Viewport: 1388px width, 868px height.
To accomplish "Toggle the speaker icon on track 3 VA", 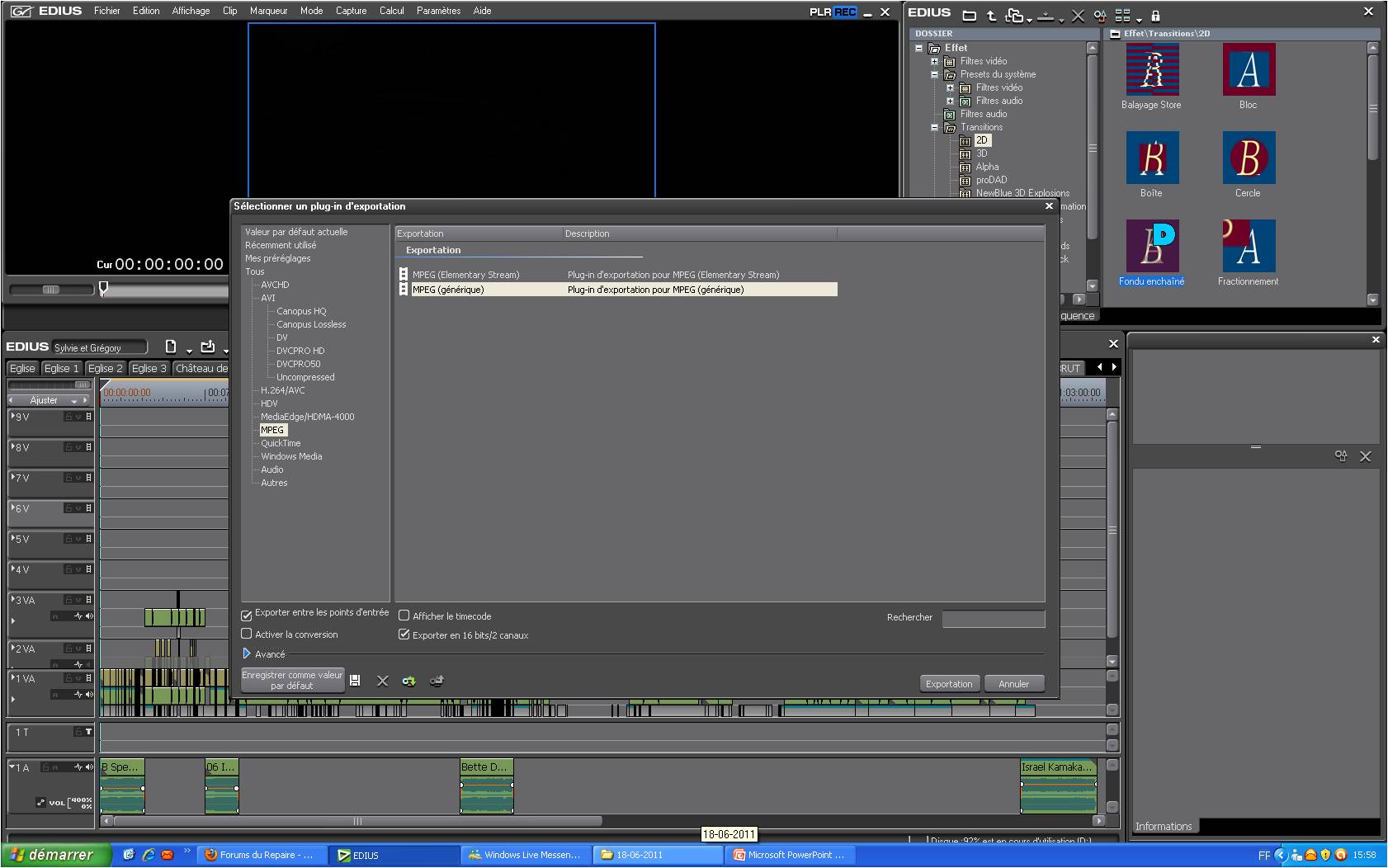I will (89, 616).
